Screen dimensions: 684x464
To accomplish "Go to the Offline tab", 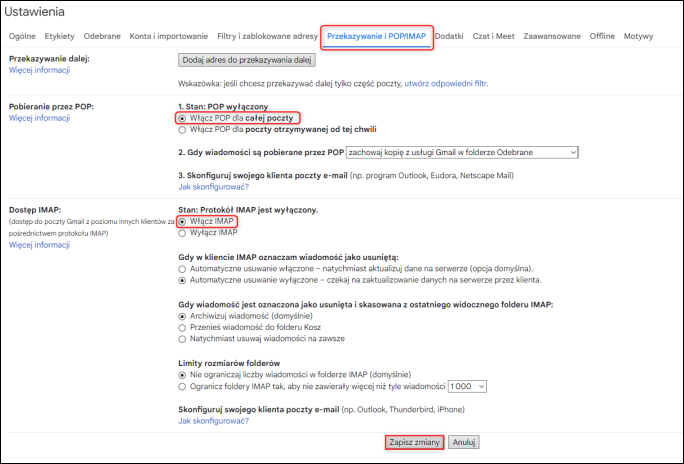I will tap(602, 36).
